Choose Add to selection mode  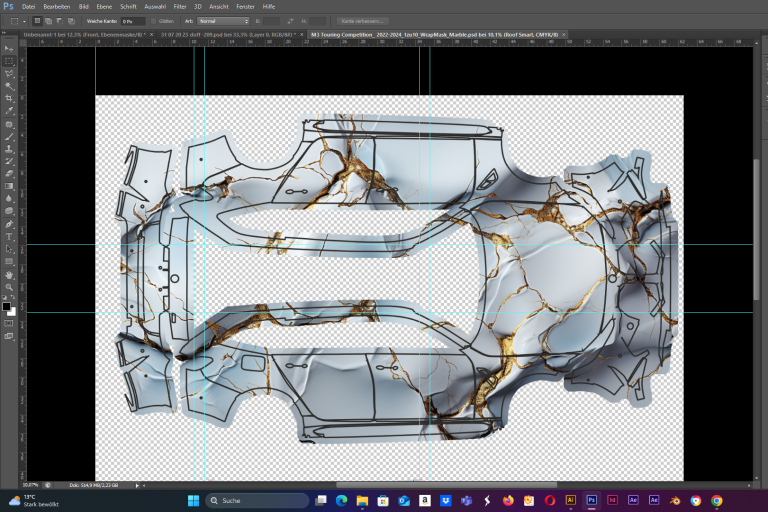[48, 21]
